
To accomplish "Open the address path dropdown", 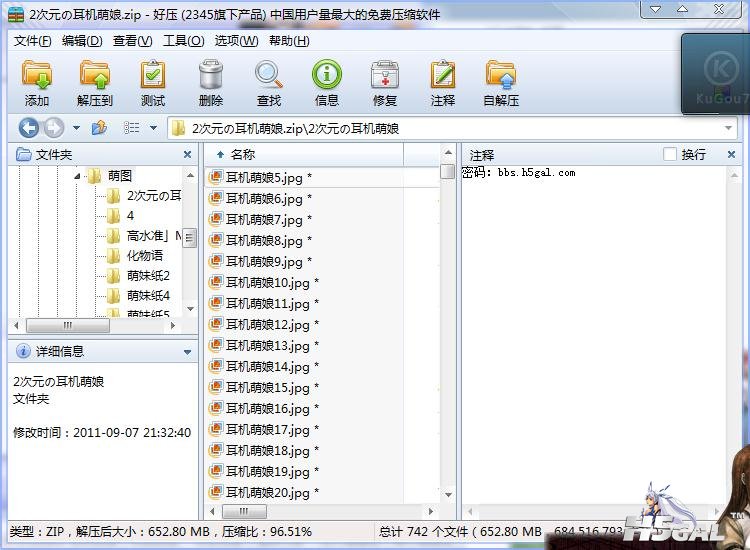I will click(x=728, y=128).
